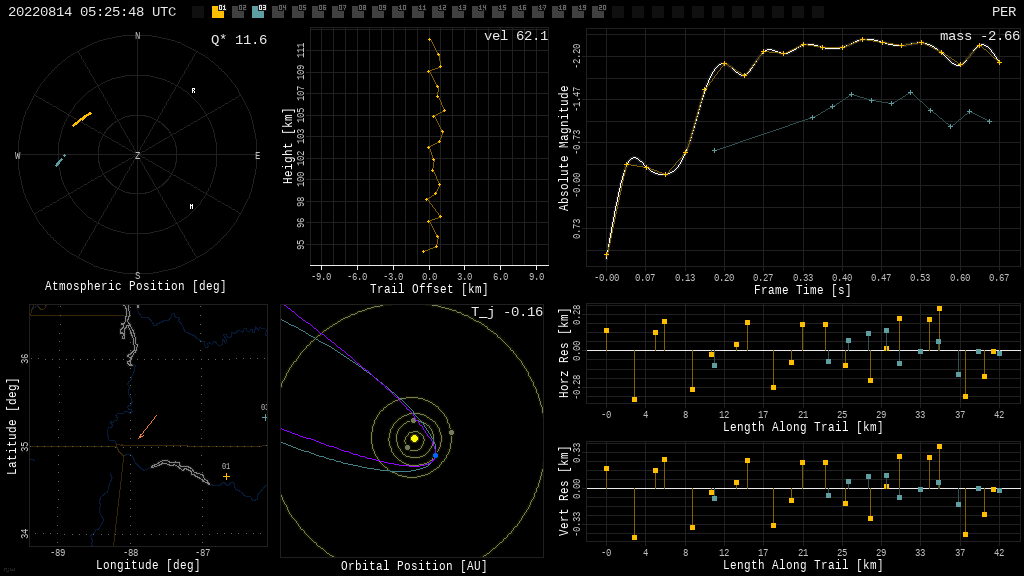Click the R marker in the sky plot
This screenshot has width=1024, height=576.
[x=193, y=91]
